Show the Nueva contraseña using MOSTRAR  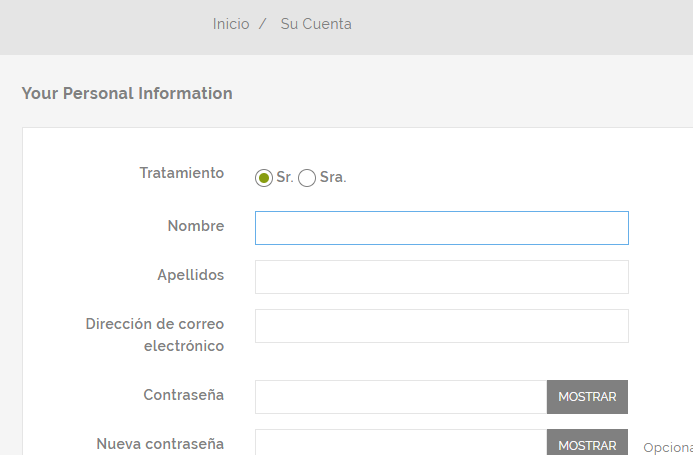[587, 444]
